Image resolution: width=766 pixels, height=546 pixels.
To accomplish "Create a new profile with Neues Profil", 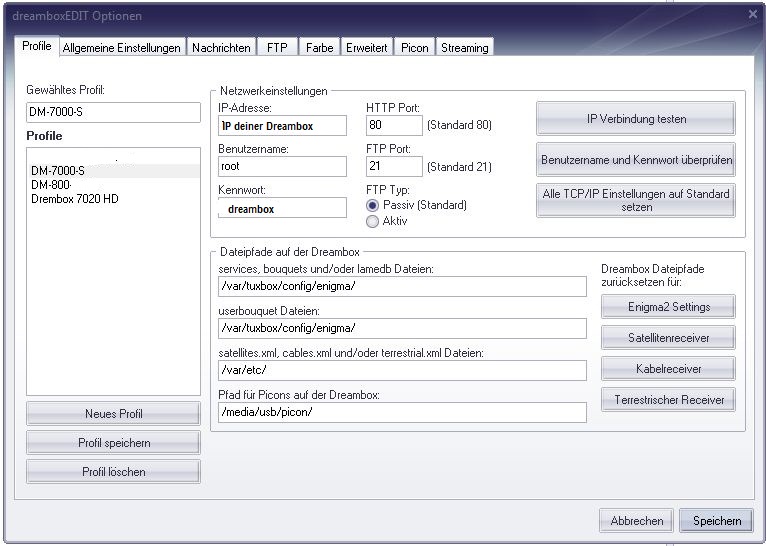I will pos(113,414).
